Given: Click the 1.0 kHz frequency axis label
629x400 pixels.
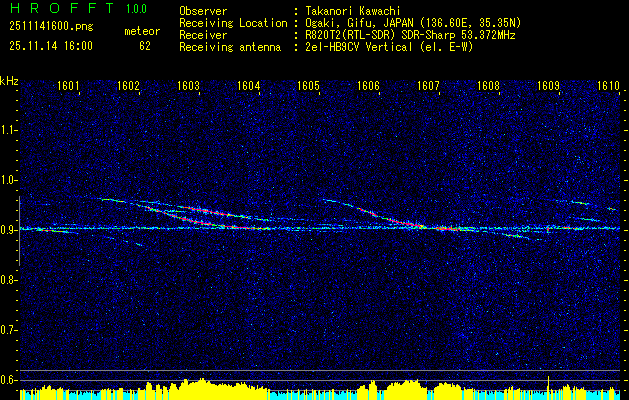Looking at the screenshot, I should click(9, 180).
